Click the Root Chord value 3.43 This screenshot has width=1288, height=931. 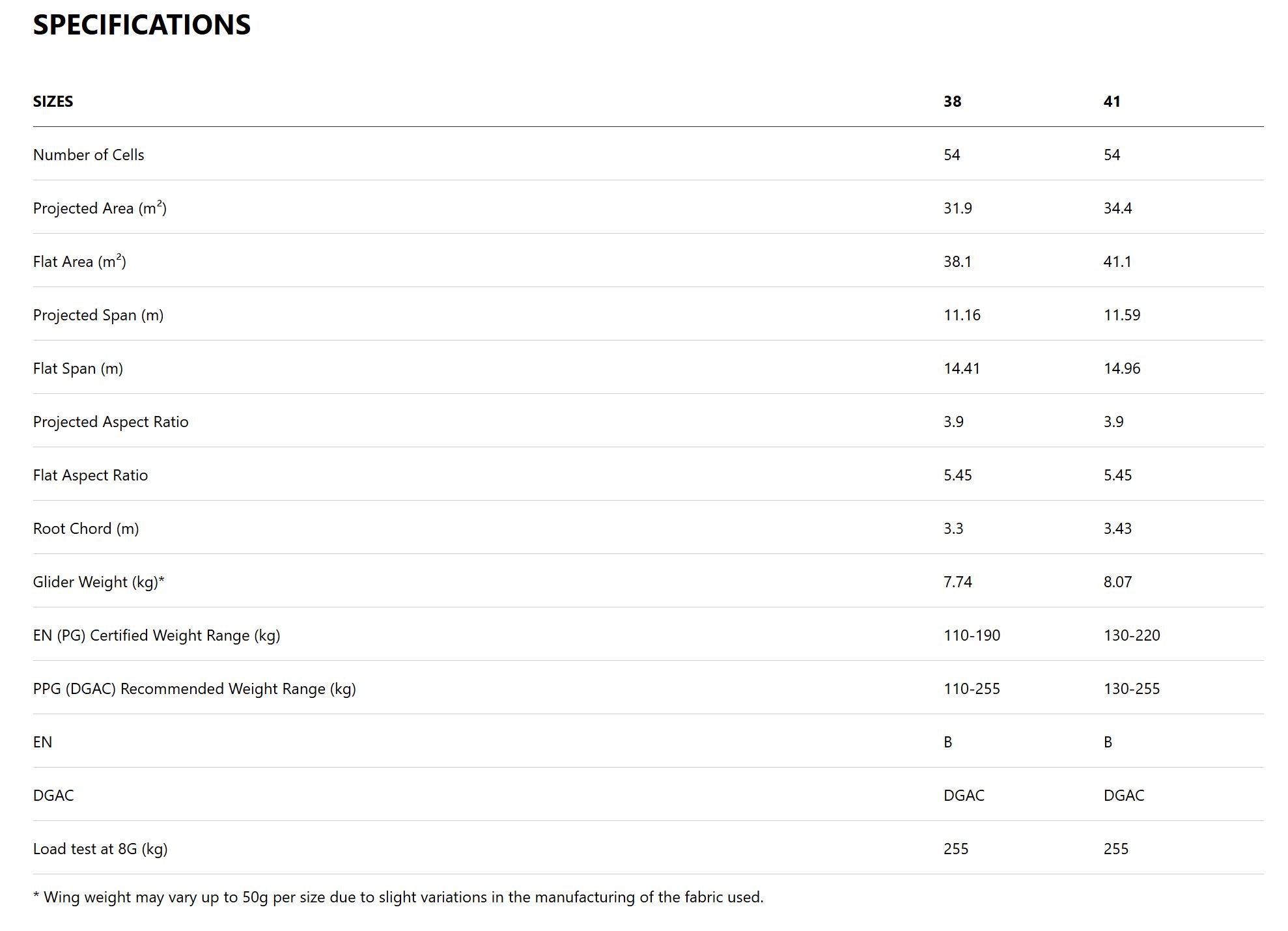[1117, 529]
